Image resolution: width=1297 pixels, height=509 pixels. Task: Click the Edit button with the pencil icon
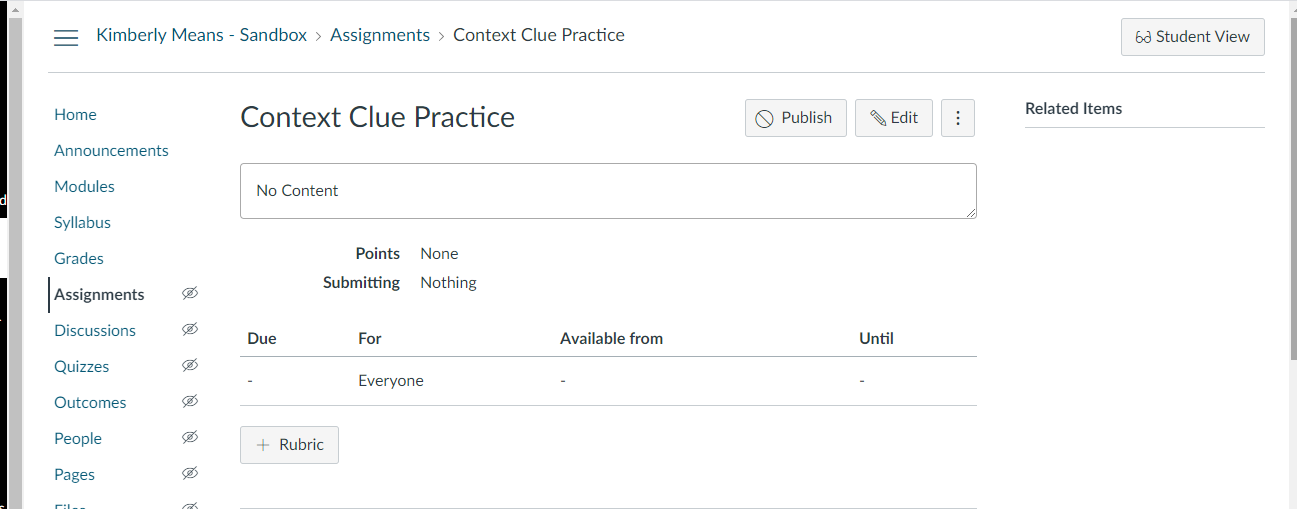[x=894, y=118]
